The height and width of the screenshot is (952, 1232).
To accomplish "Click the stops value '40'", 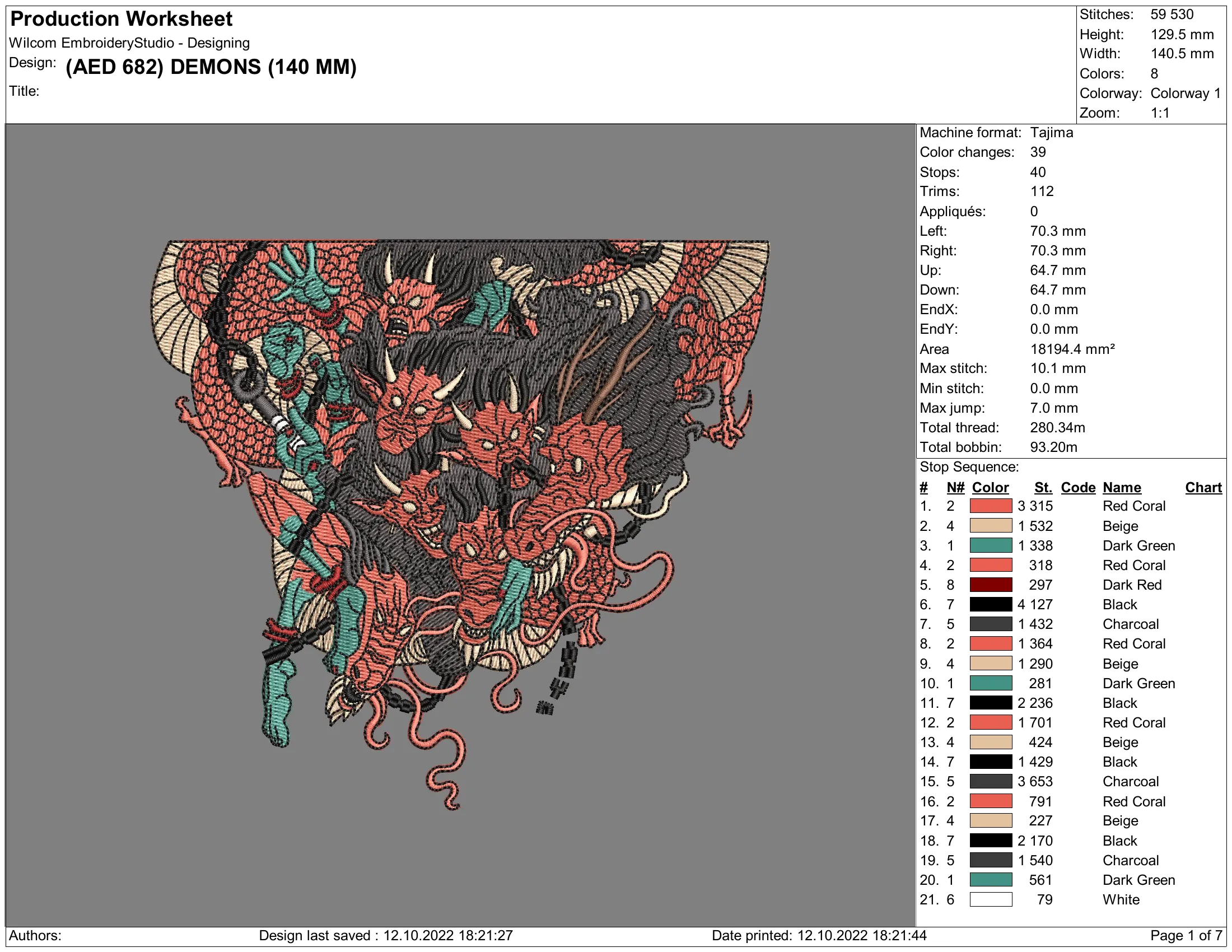I will tap(1038, 172).
